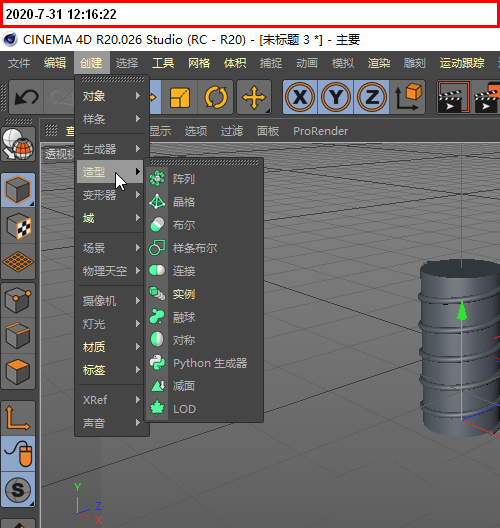Toggle Y axis lock
This screenshot has height=528, width=500.
336,97
